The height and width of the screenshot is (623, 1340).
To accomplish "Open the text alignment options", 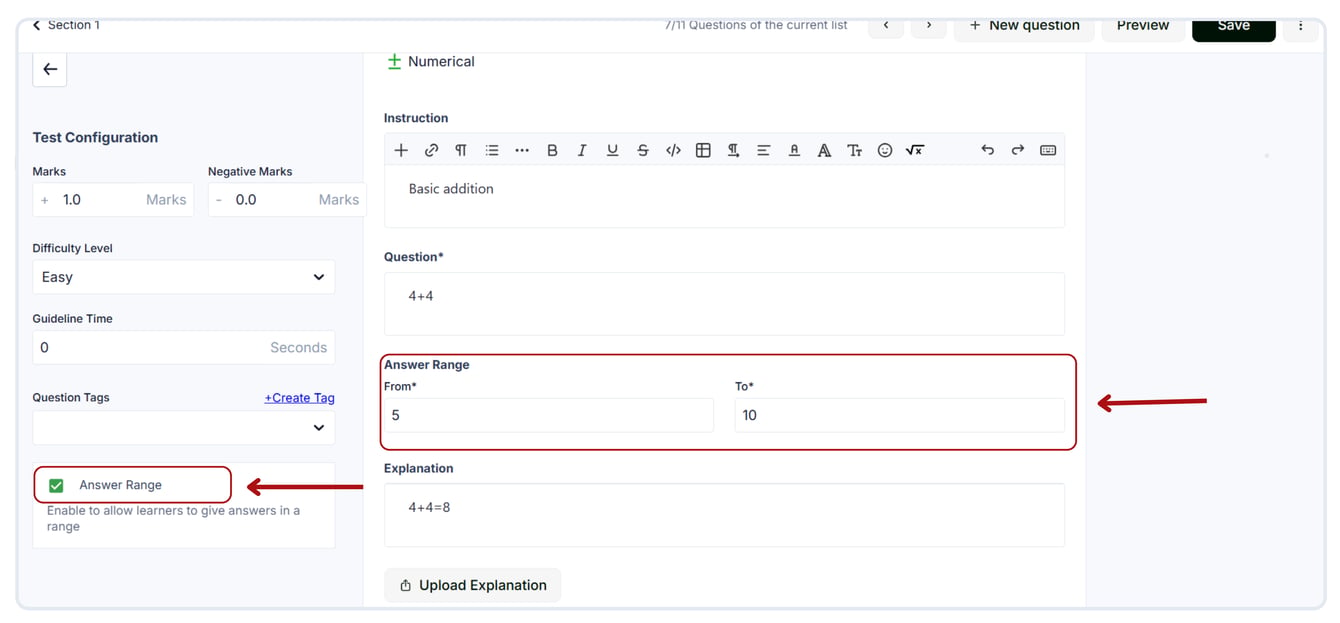I will (763, 150).
